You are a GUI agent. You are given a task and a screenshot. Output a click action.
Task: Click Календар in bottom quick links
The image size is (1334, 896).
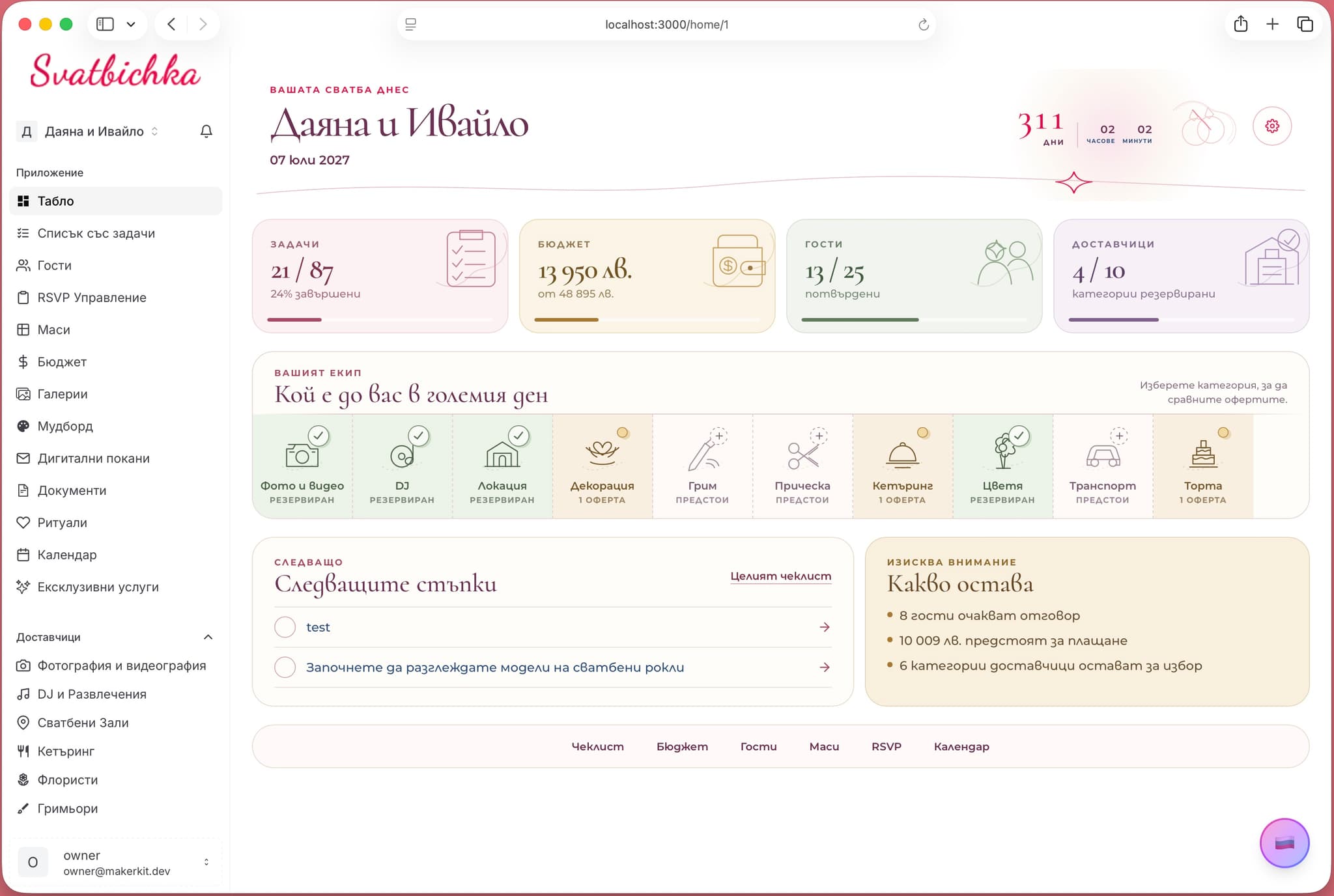tap(961, 746)
